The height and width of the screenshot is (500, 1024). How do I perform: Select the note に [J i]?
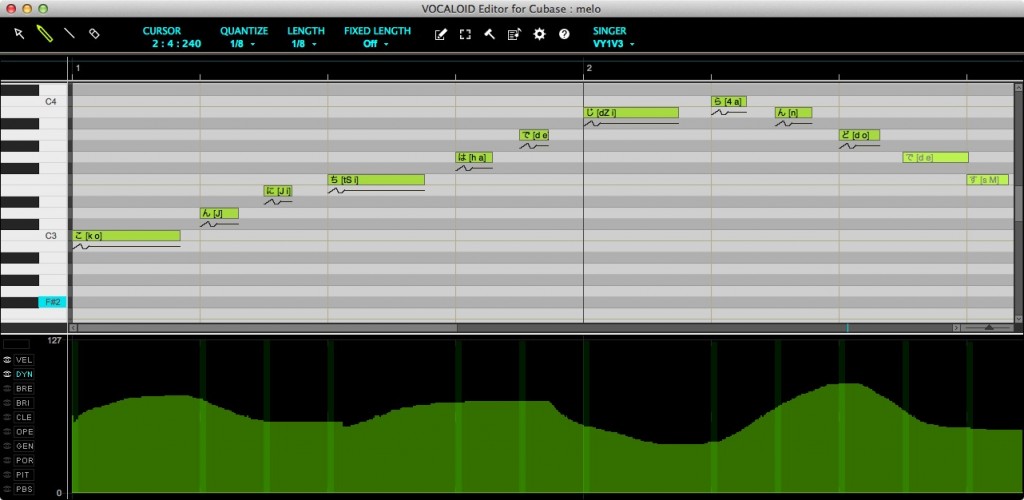pos(278,191)
